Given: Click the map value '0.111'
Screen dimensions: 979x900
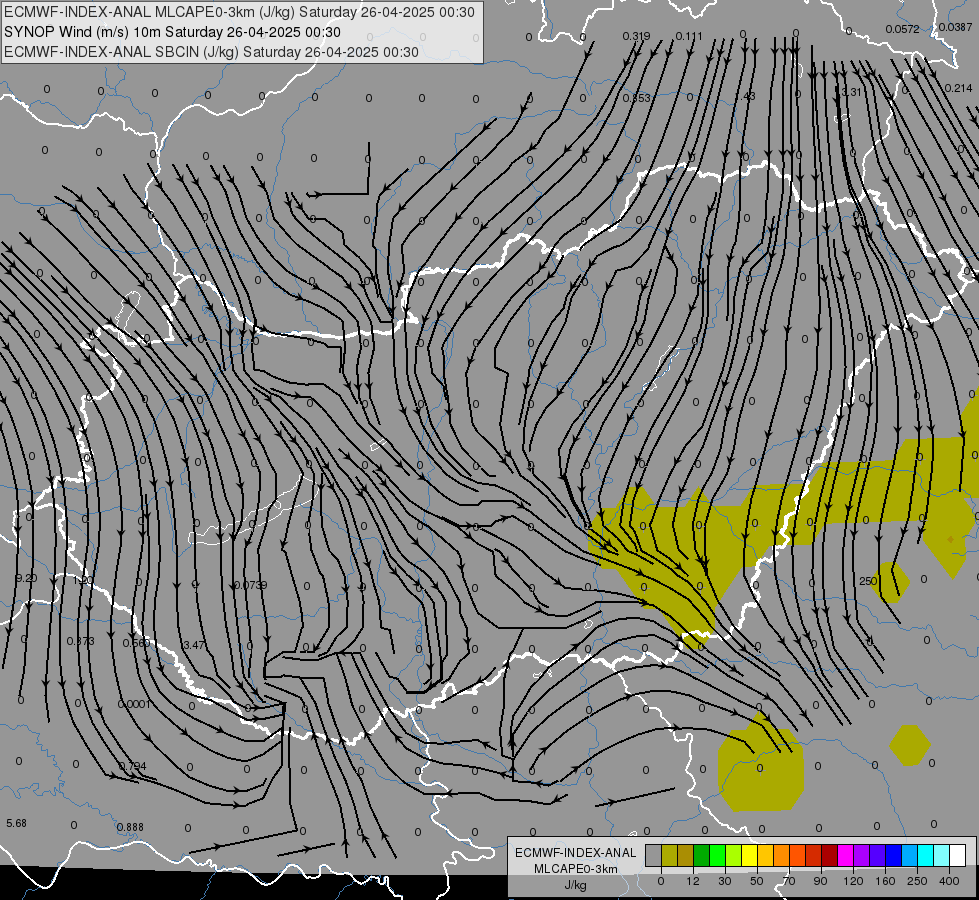Looking at the screenshot, I should [689, 36].
